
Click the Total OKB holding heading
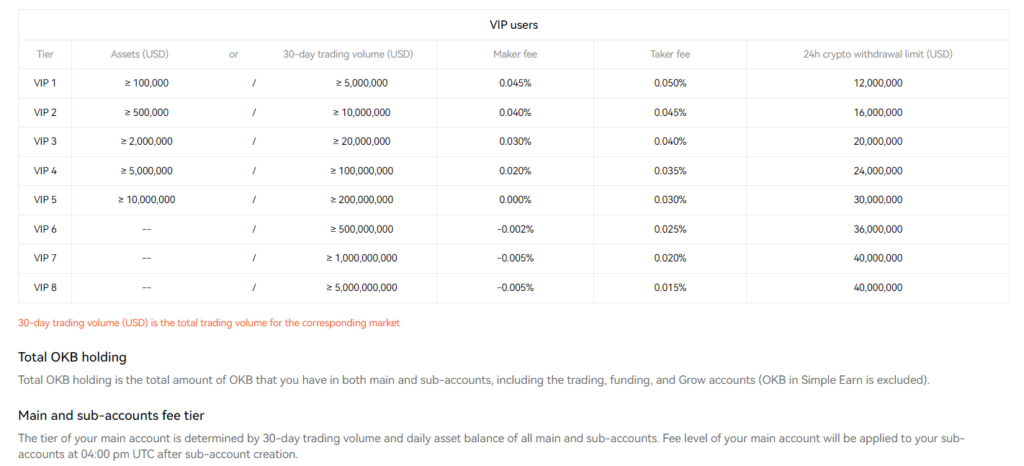tap(72, 357)
